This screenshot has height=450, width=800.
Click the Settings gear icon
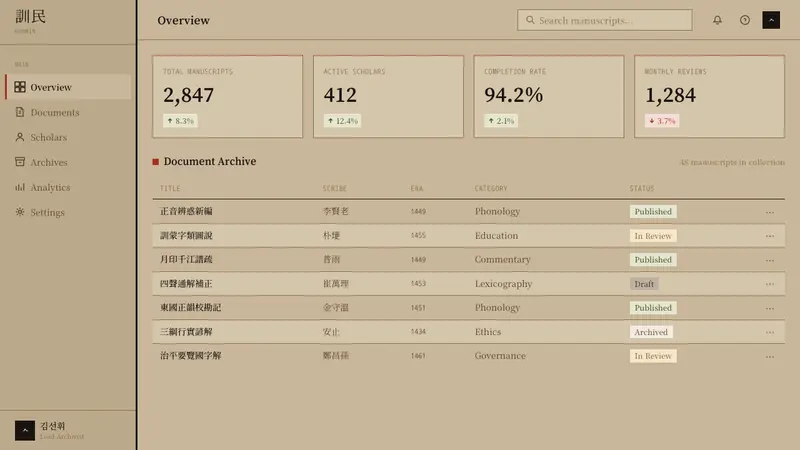[20, 212]
